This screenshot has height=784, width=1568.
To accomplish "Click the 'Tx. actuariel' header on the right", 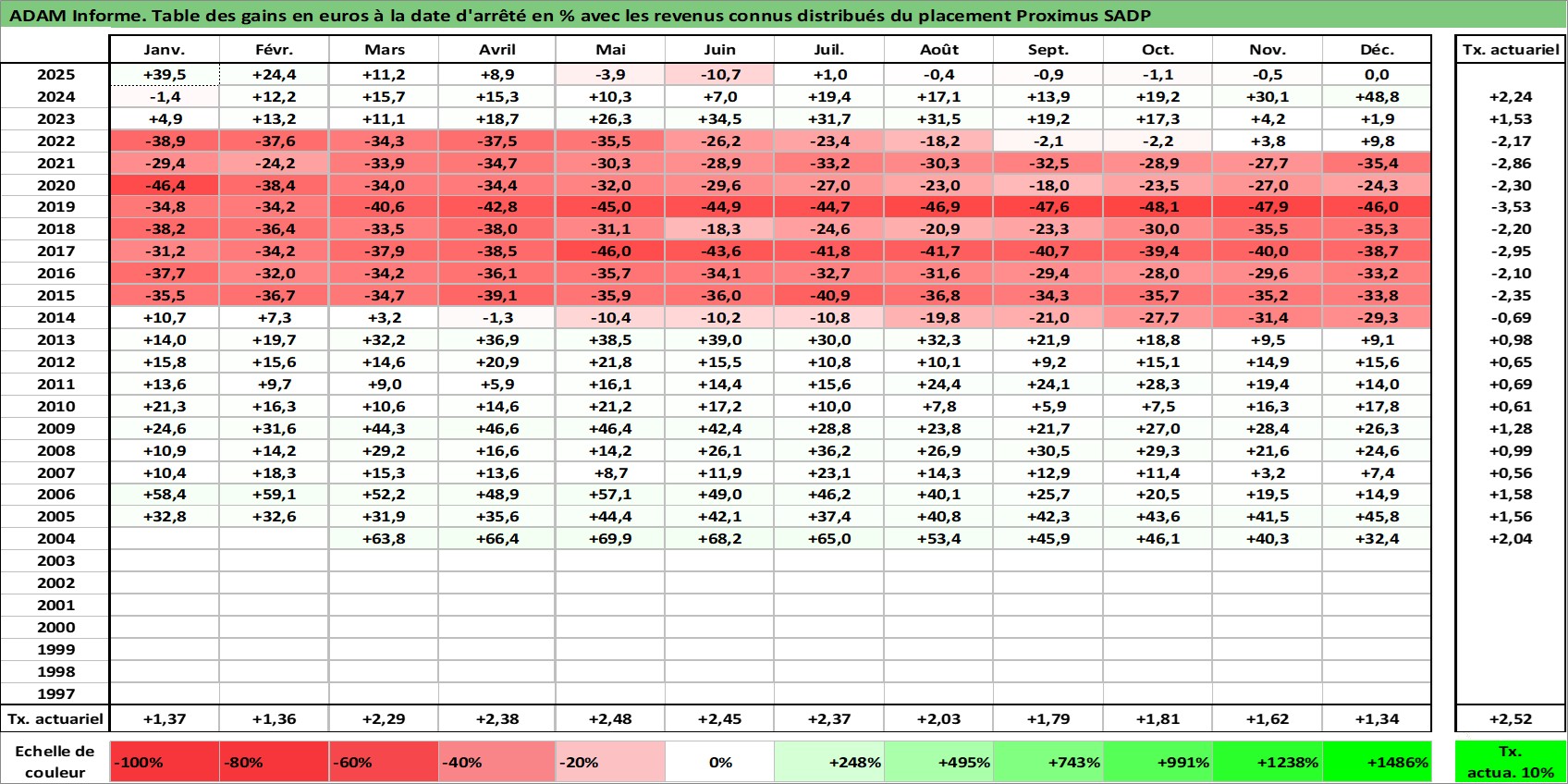I will click(x=1511, y=50).
